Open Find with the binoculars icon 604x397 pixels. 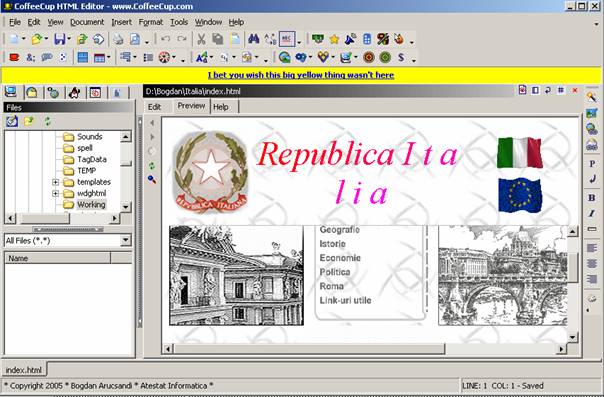[253, 39]
